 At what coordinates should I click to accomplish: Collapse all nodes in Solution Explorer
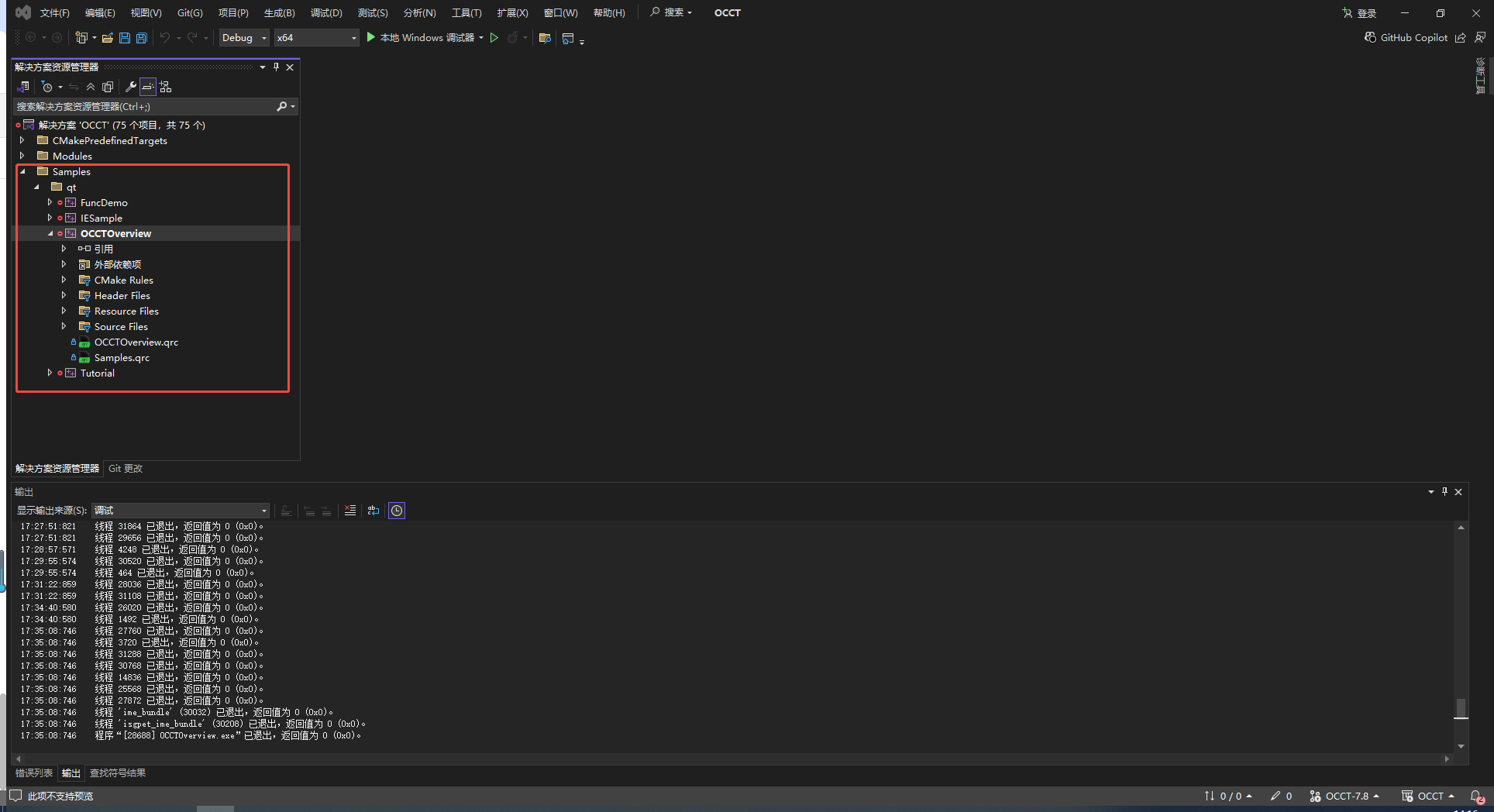[91, 87]
